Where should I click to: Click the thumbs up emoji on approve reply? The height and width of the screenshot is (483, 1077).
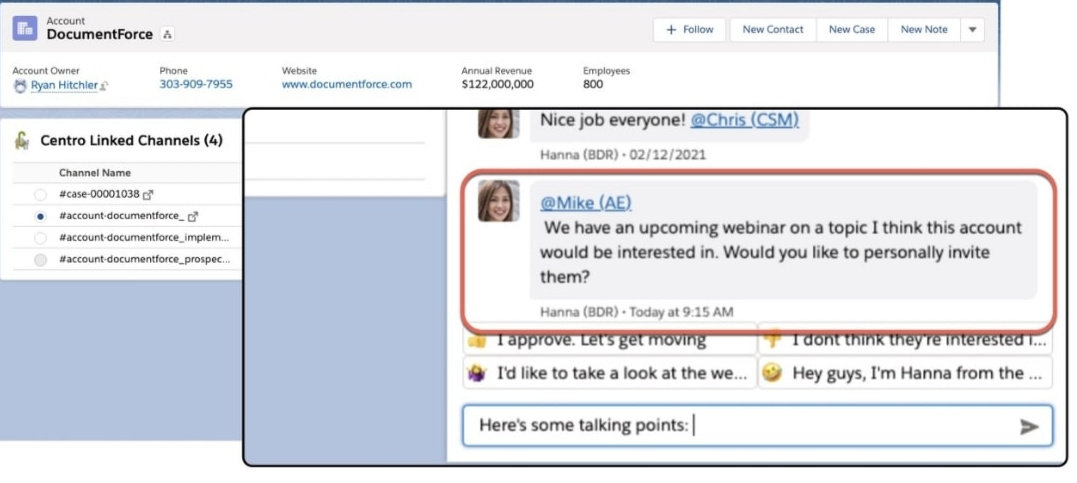pyautogui.click(x=476, y=340)
